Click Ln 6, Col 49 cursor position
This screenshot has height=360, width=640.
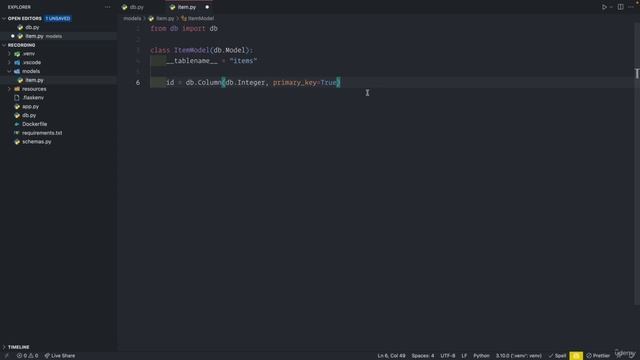coord(391,356)
